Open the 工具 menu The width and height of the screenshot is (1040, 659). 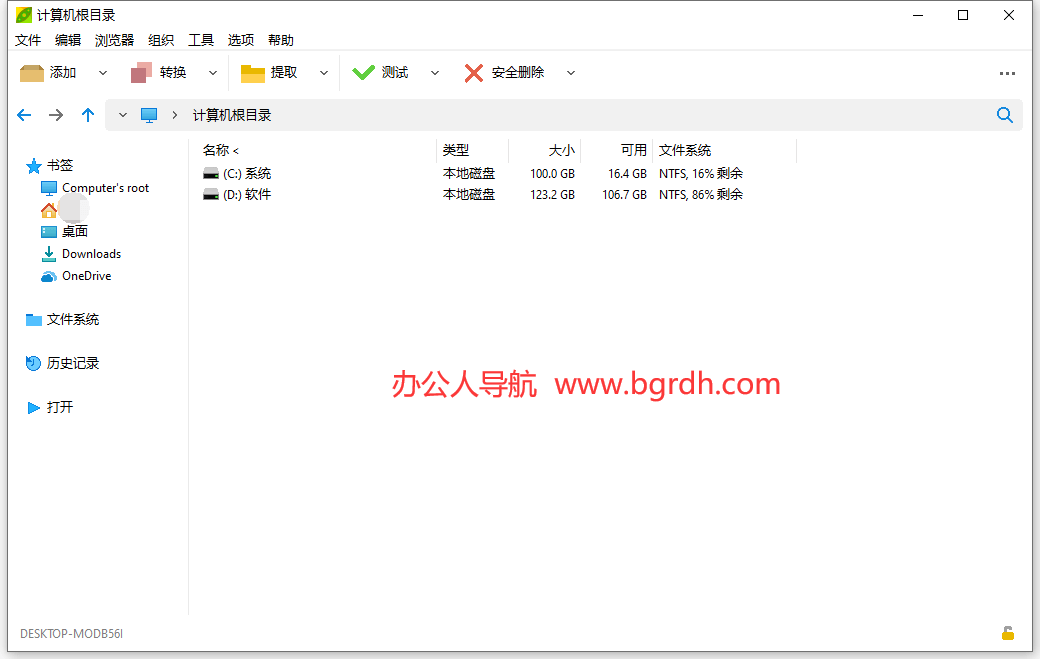coord(201,40)
